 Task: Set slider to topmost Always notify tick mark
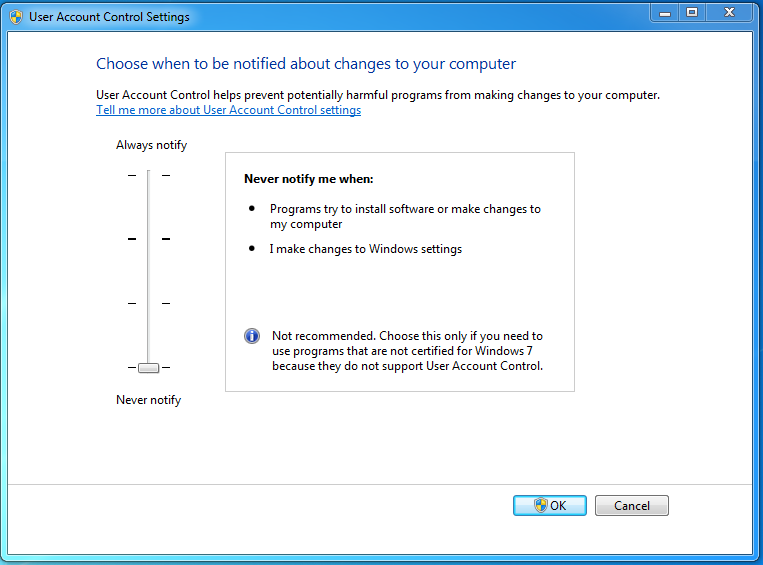click(148, 175)
